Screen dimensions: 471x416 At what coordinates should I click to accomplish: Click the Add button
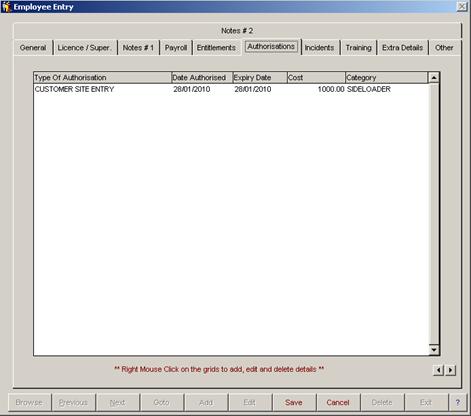coord(206,402)
